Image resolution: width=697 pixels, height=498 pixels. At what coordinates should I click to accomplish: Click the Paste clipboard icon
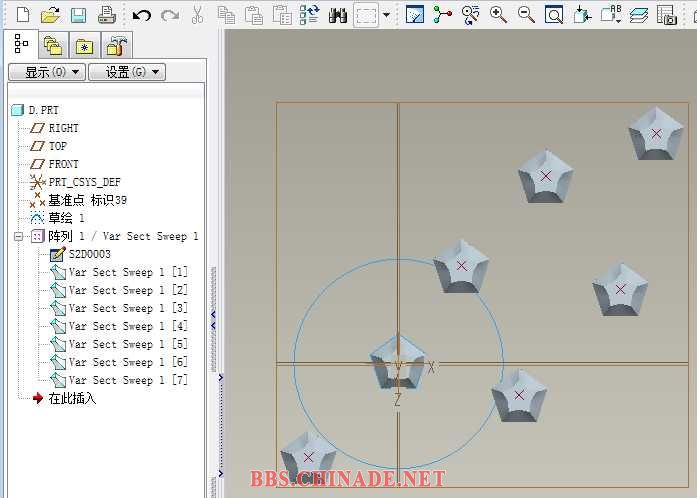point(254,15)
